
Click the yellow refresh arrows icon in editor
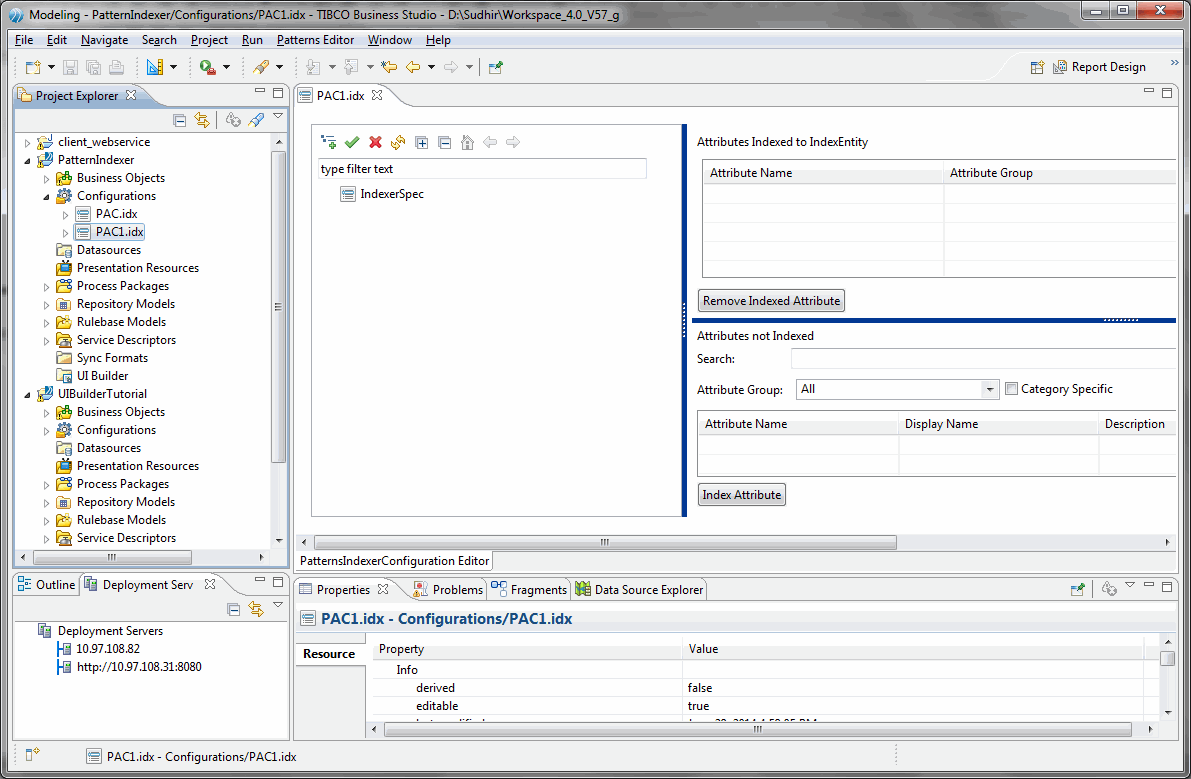click(x=398, y=142)
